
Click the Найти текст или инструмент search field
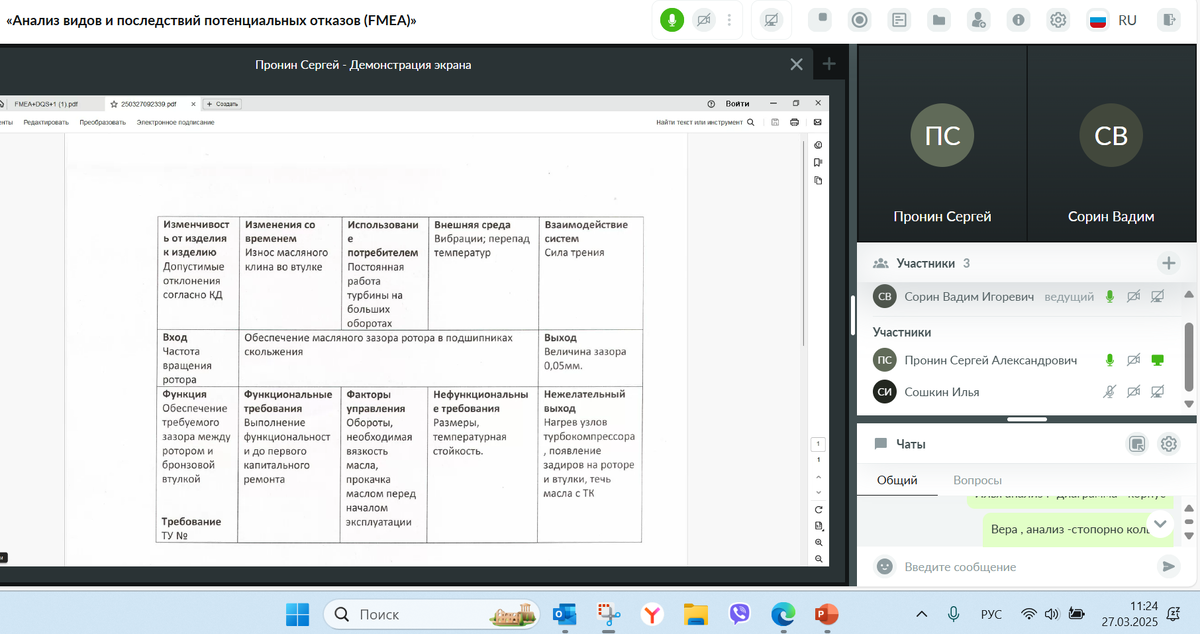[705, 122]
